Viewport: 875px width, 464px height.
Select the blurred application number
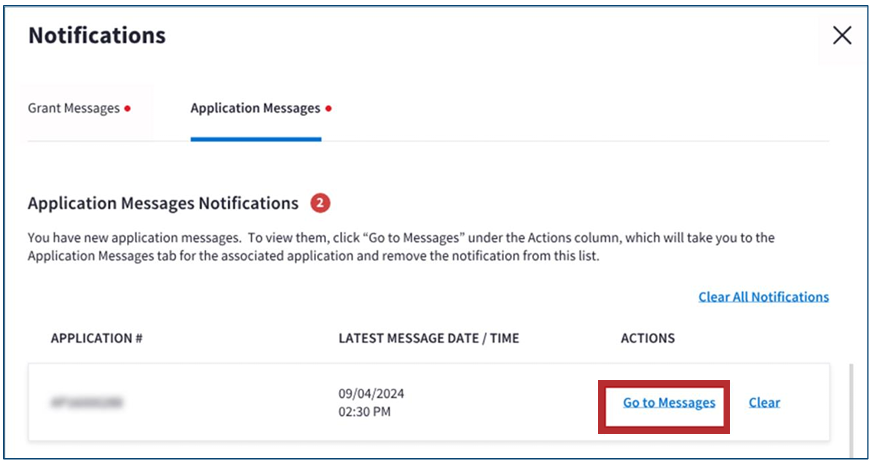(x=89, y=403)
